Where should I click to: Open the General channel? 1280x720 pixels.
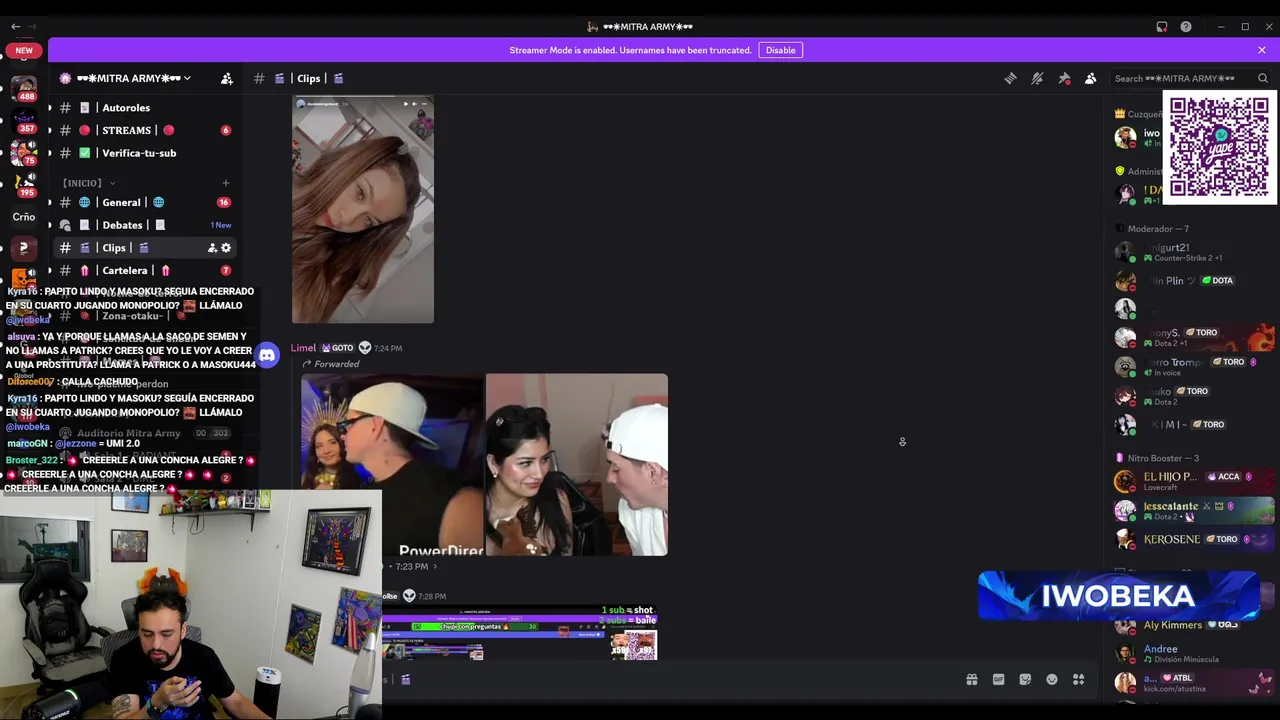point(140,202)
